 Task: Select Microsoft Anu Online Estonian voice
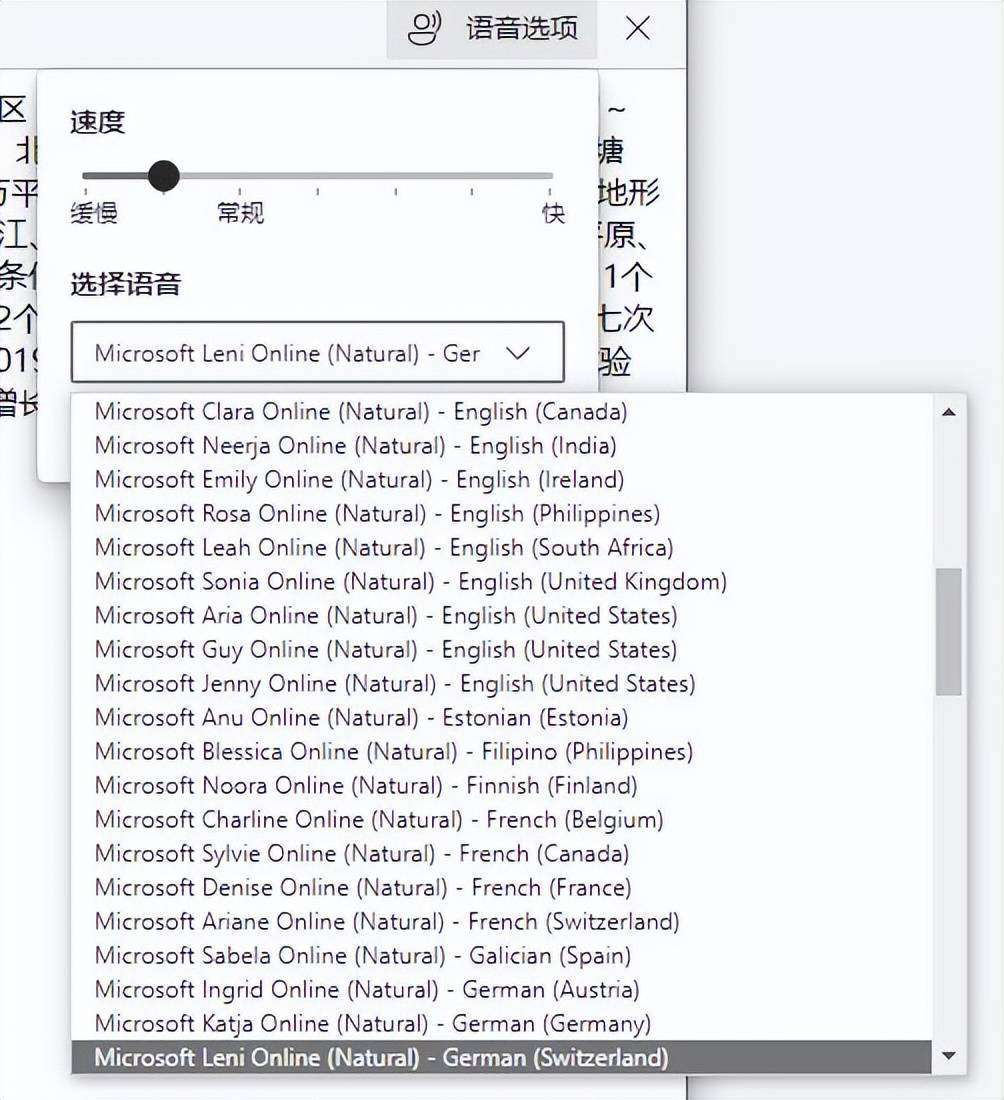click(358, 717)
